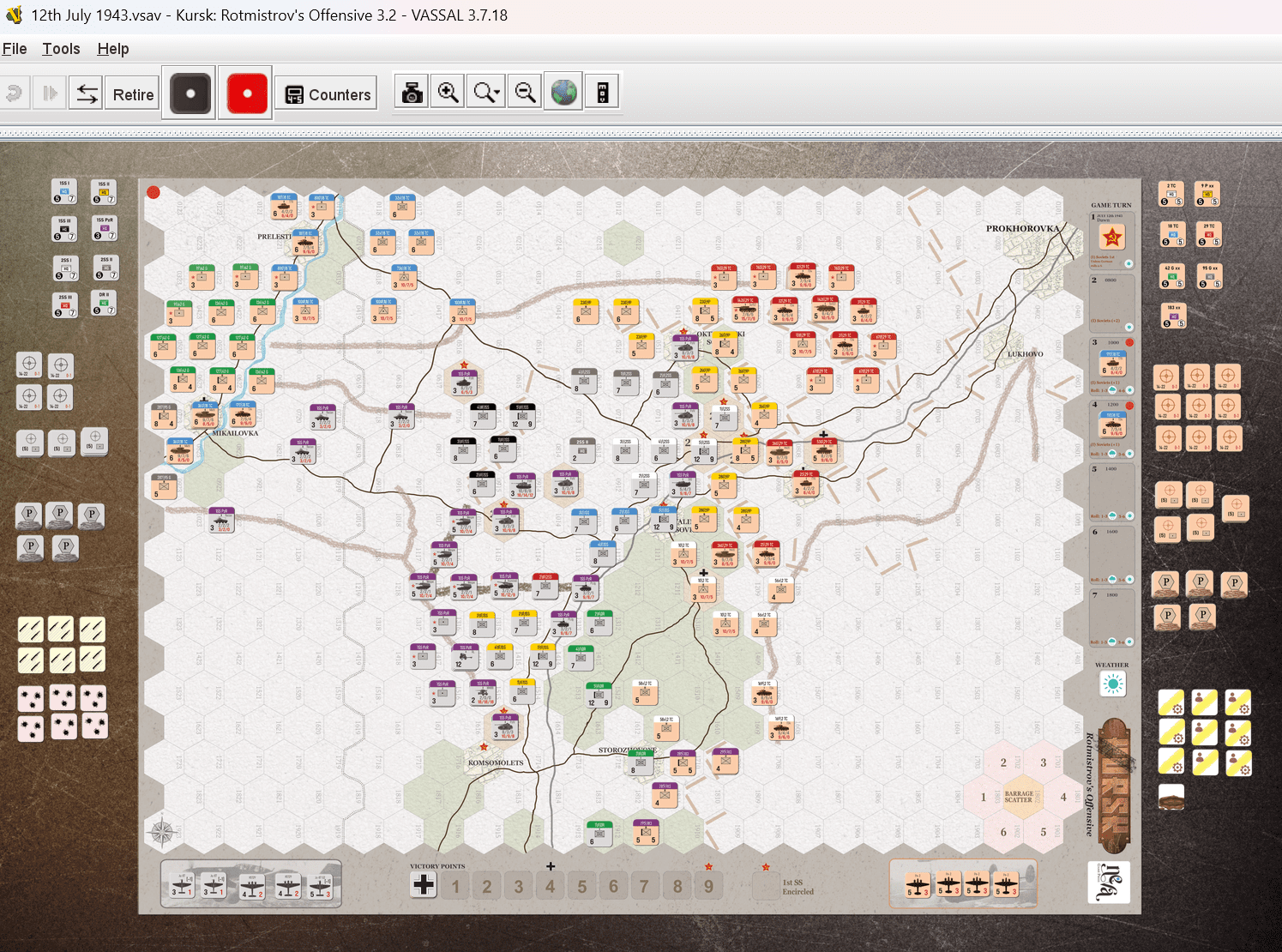1282x952 pixels.
Task: Roll the red die button
Action: click(x=247, y=93)
